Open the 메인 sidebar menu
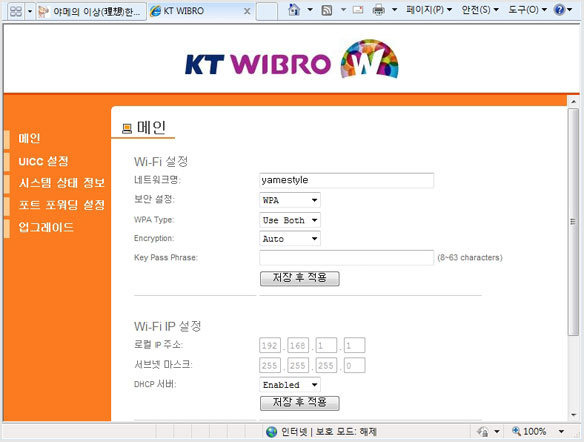The height and width of the screenshot is (442, 584). (29, 138)
